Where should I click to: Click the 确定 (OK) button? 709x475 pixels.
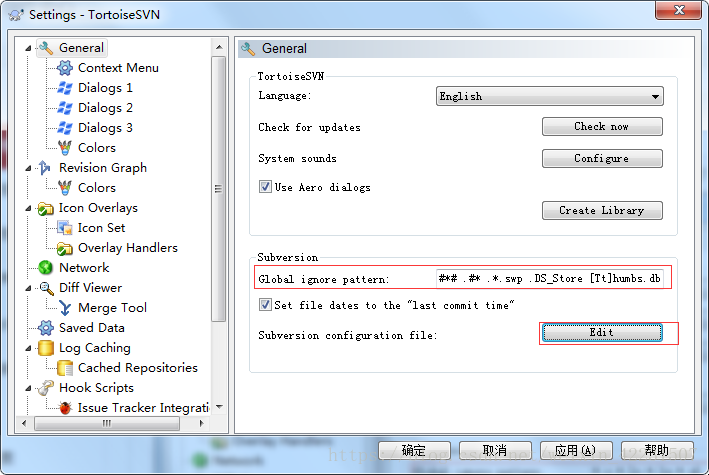coord(414,451)
